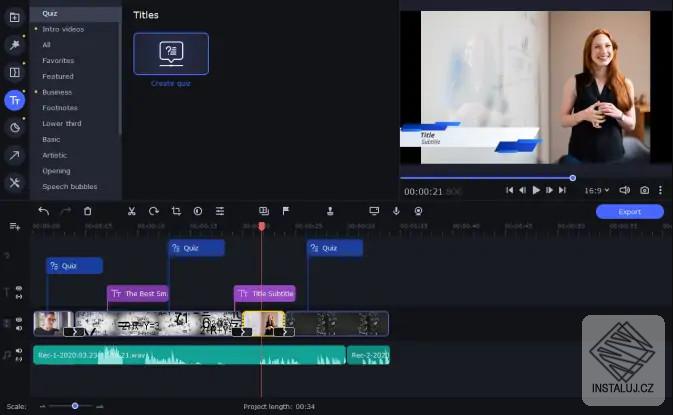Click the Export button
Viewport: 673px width, 415px height.
(x=630, y=212)
